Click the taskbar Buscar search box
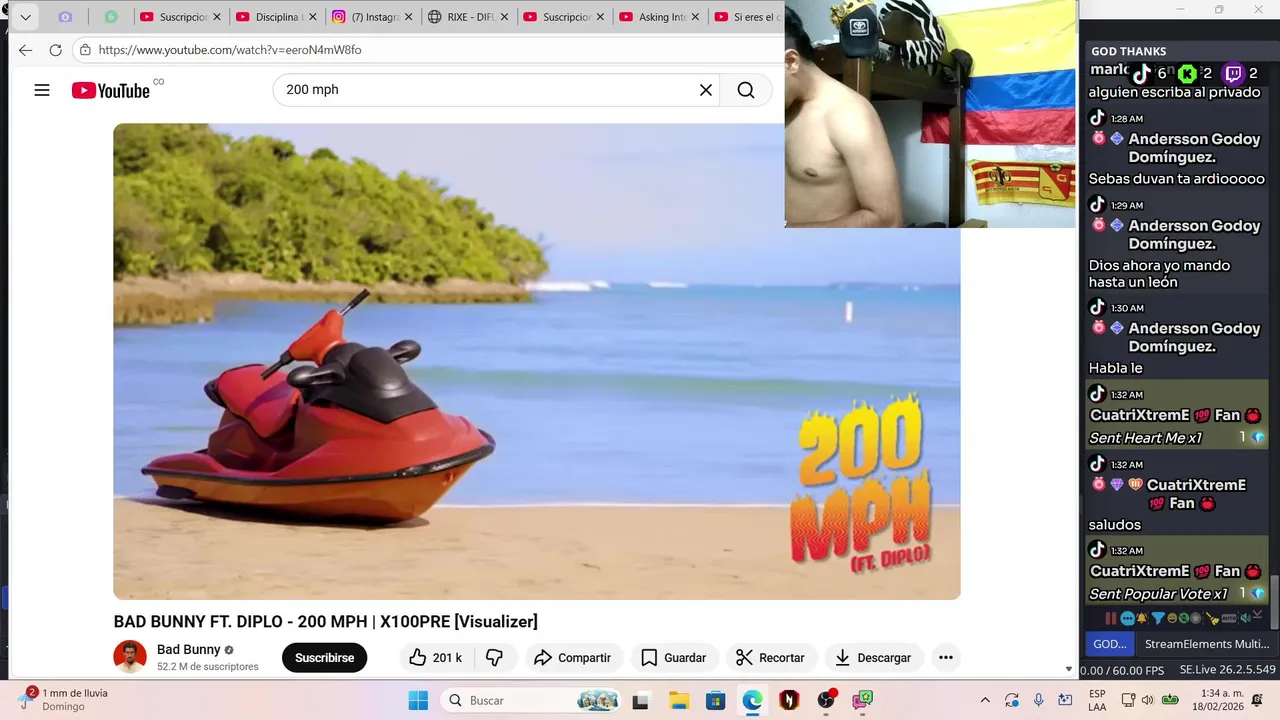This screenshot has width=1280, height=720. pyautogui.click(x=533, y=700)
